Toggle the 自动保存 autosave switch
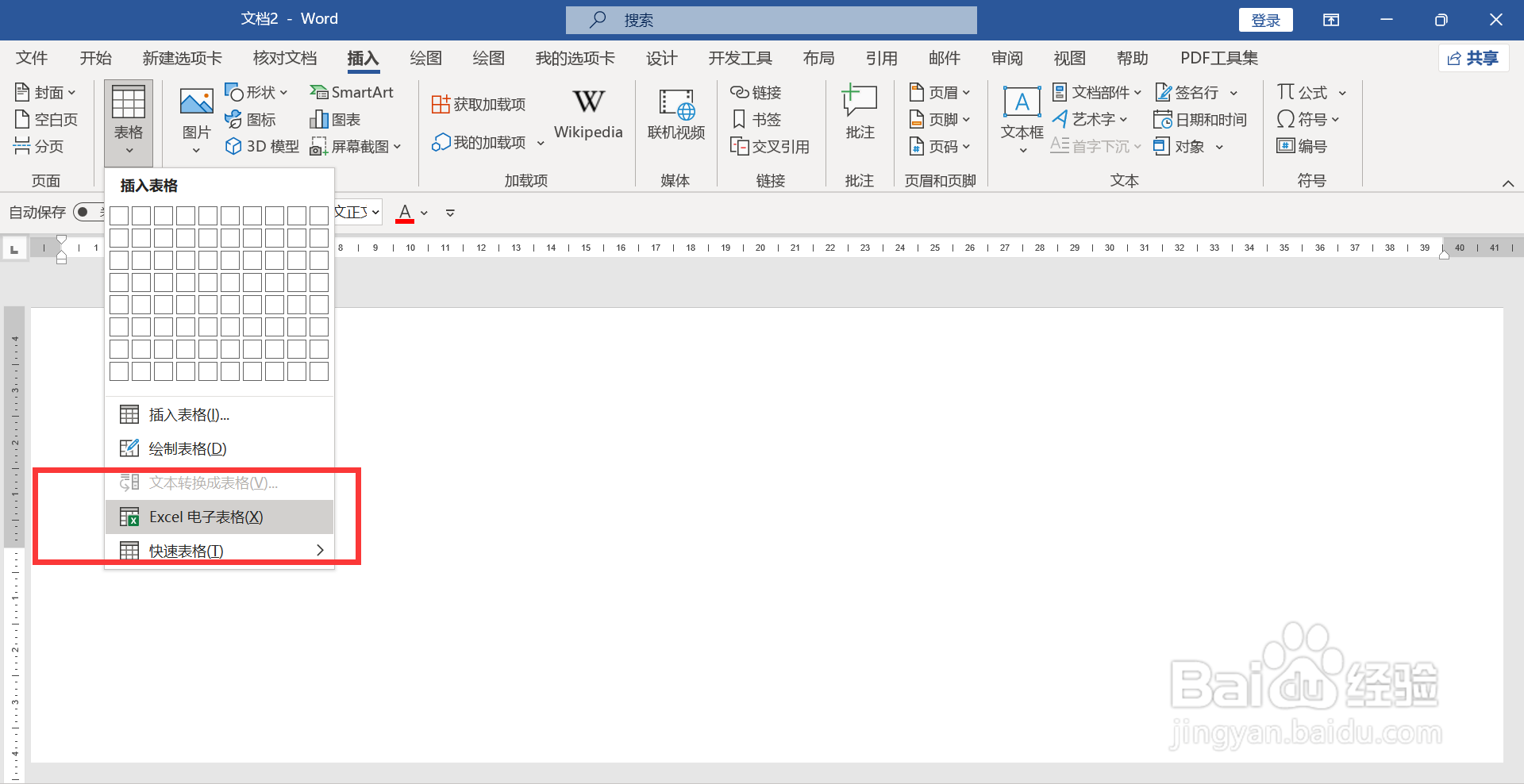The image size is (1524, 784). (x=88, y=213)
